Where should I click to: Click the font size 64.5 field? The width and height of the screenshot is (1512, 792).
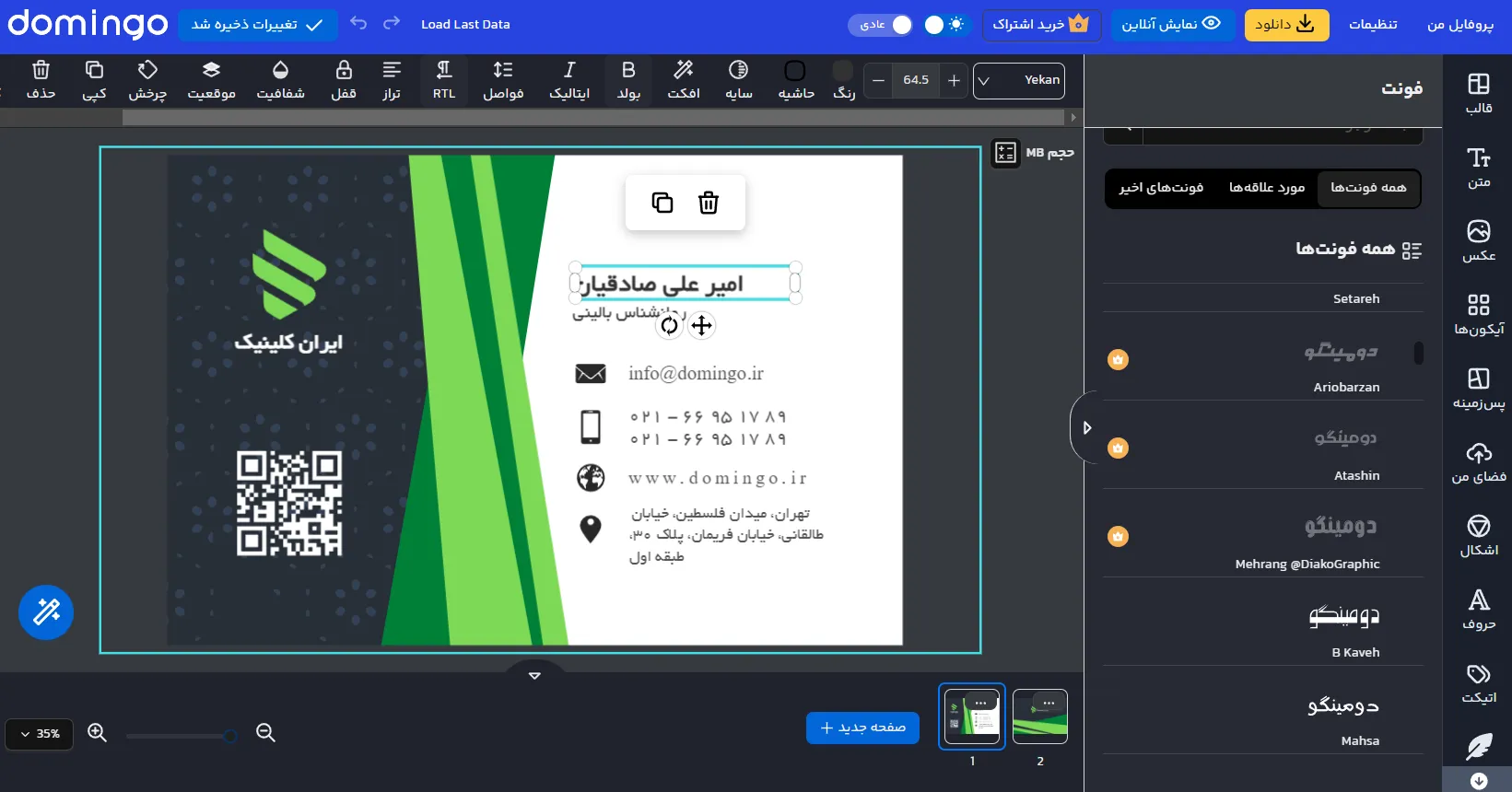916,80
